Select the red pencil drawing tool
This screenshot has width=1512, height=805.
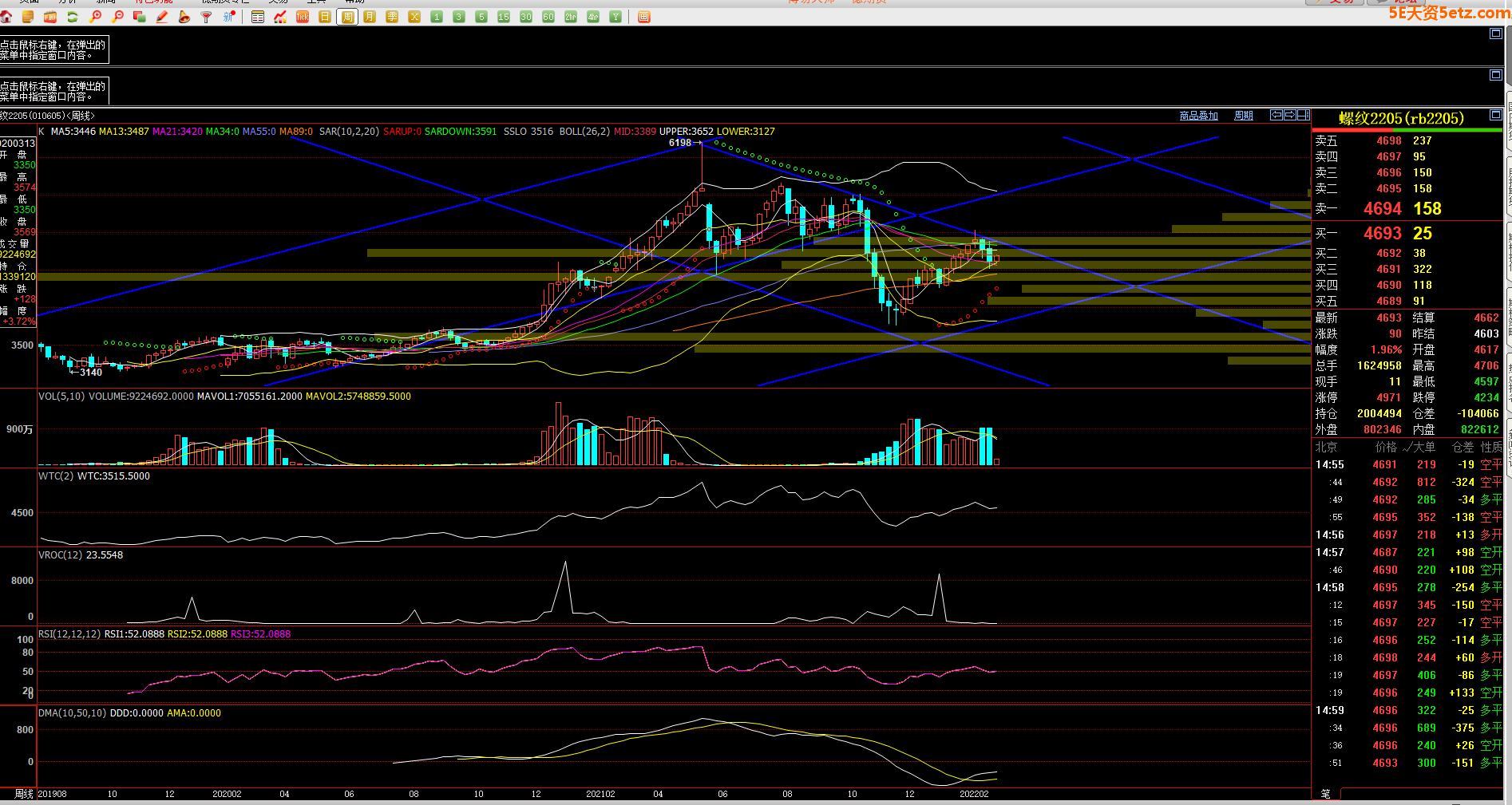tap(162, 17)
